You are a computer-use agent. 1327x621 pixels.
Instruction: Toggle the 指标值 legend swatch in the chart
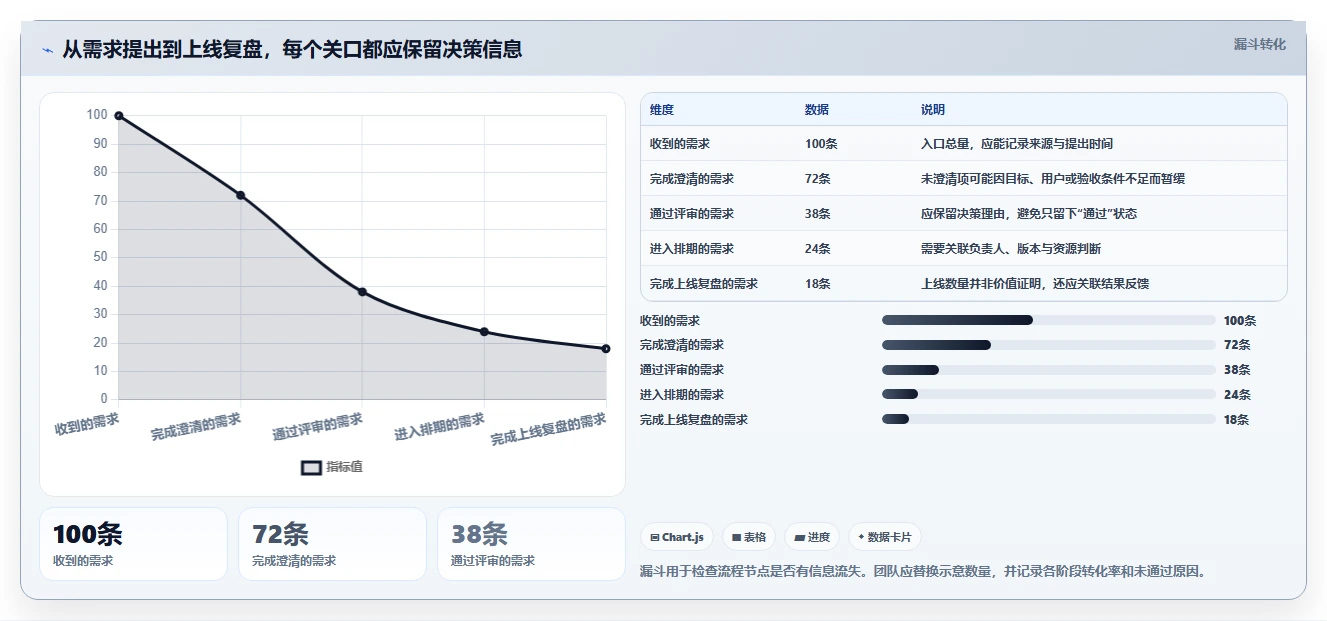[x=311, y=467]
